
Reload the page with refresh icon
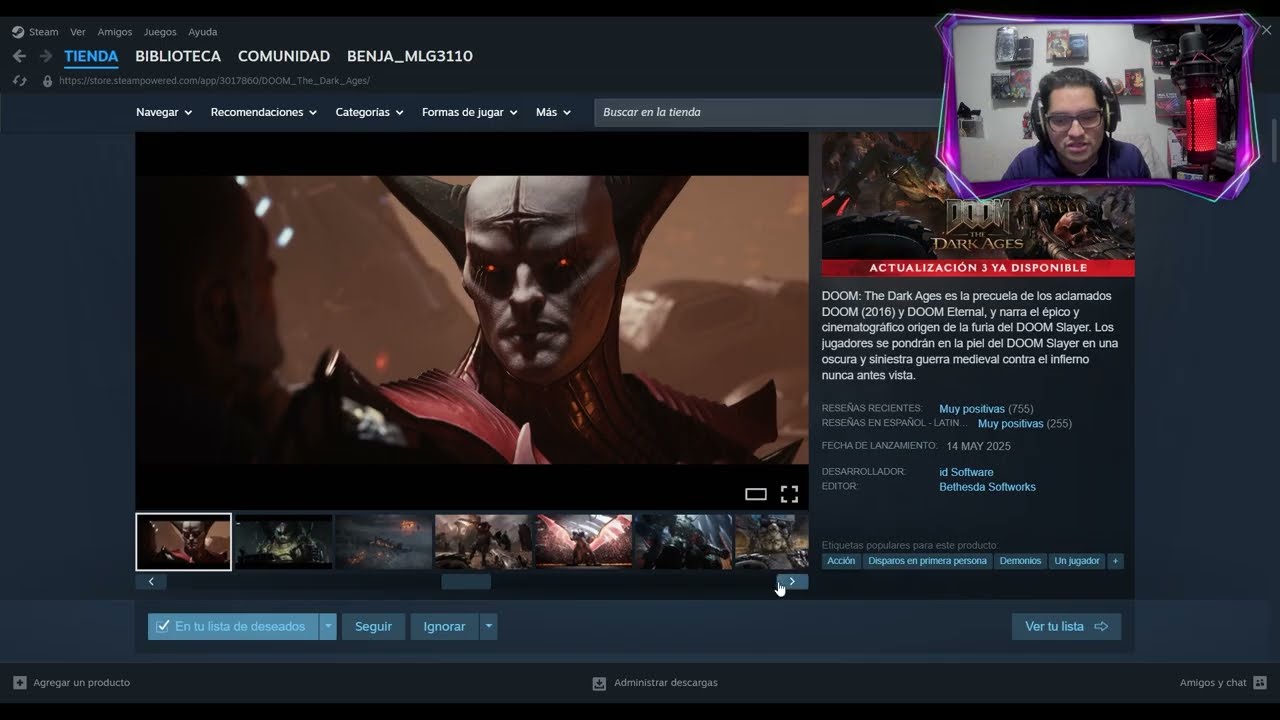point(19,81)
